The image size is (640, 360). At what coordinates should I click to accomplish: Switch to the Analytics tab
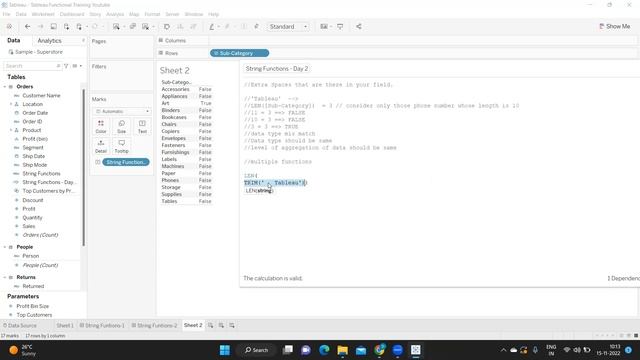tap(49, 41)
